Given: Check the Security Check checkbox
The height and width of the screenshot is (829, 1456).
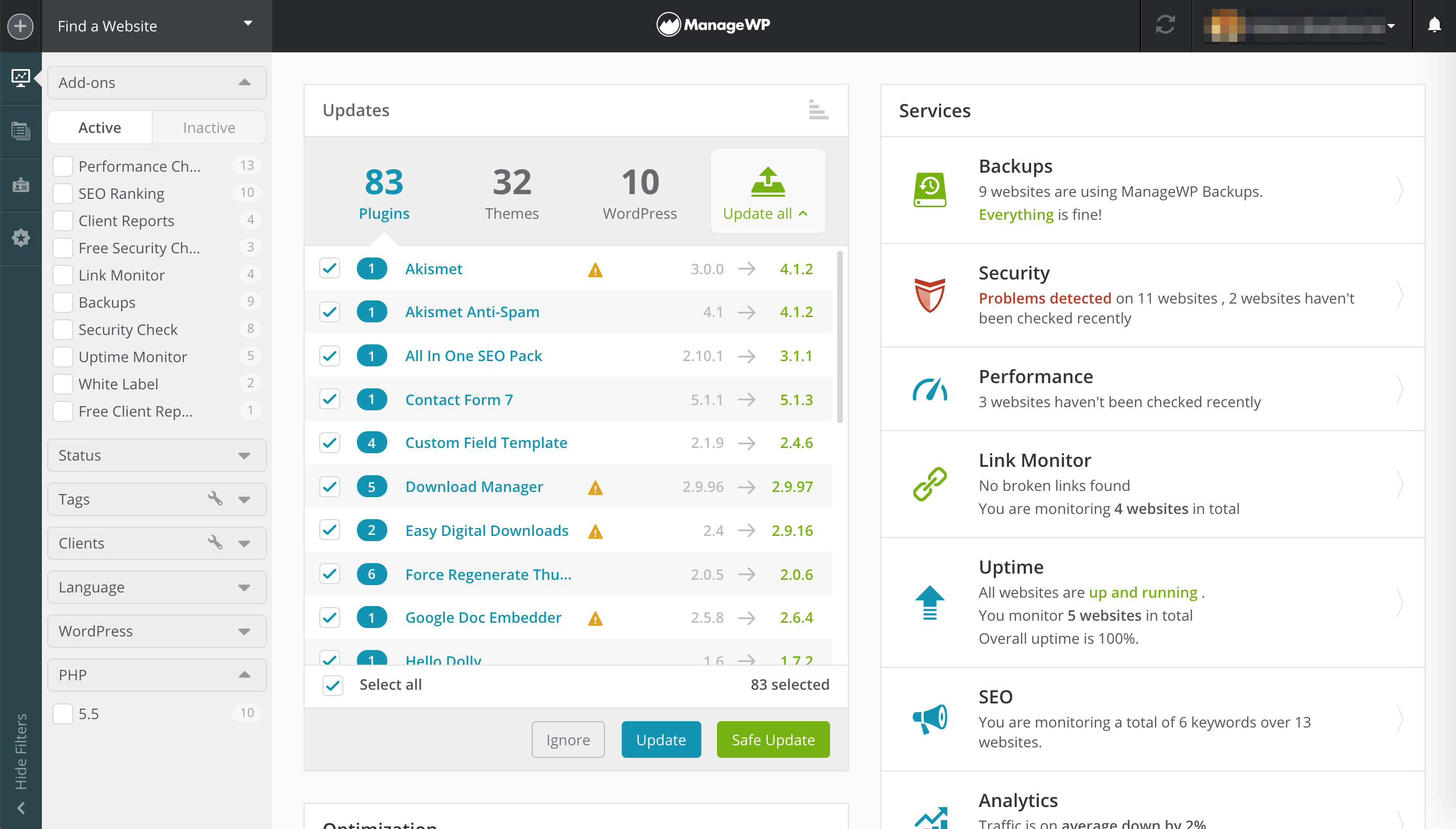Looking at the screenshot, I should 64,329.
